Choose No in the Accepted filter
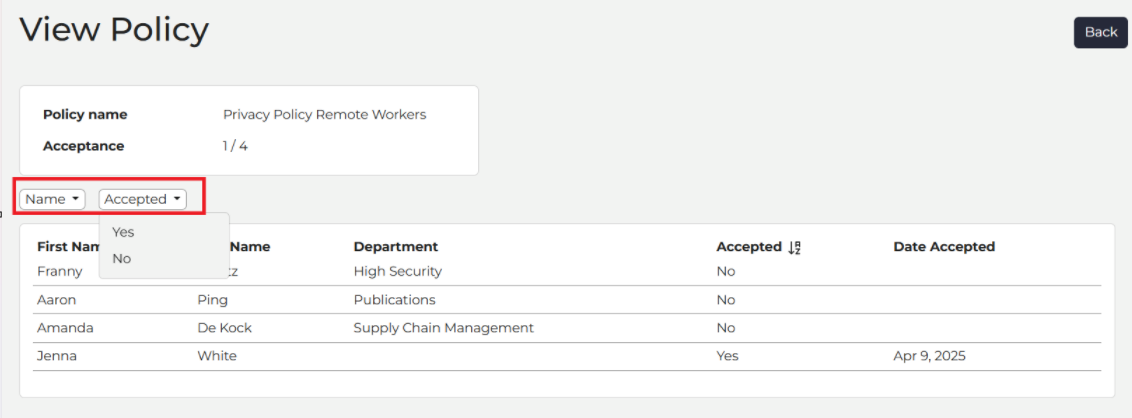This screenshot has width=1132, height=418. pyautogui.click(x=122, y=258)
